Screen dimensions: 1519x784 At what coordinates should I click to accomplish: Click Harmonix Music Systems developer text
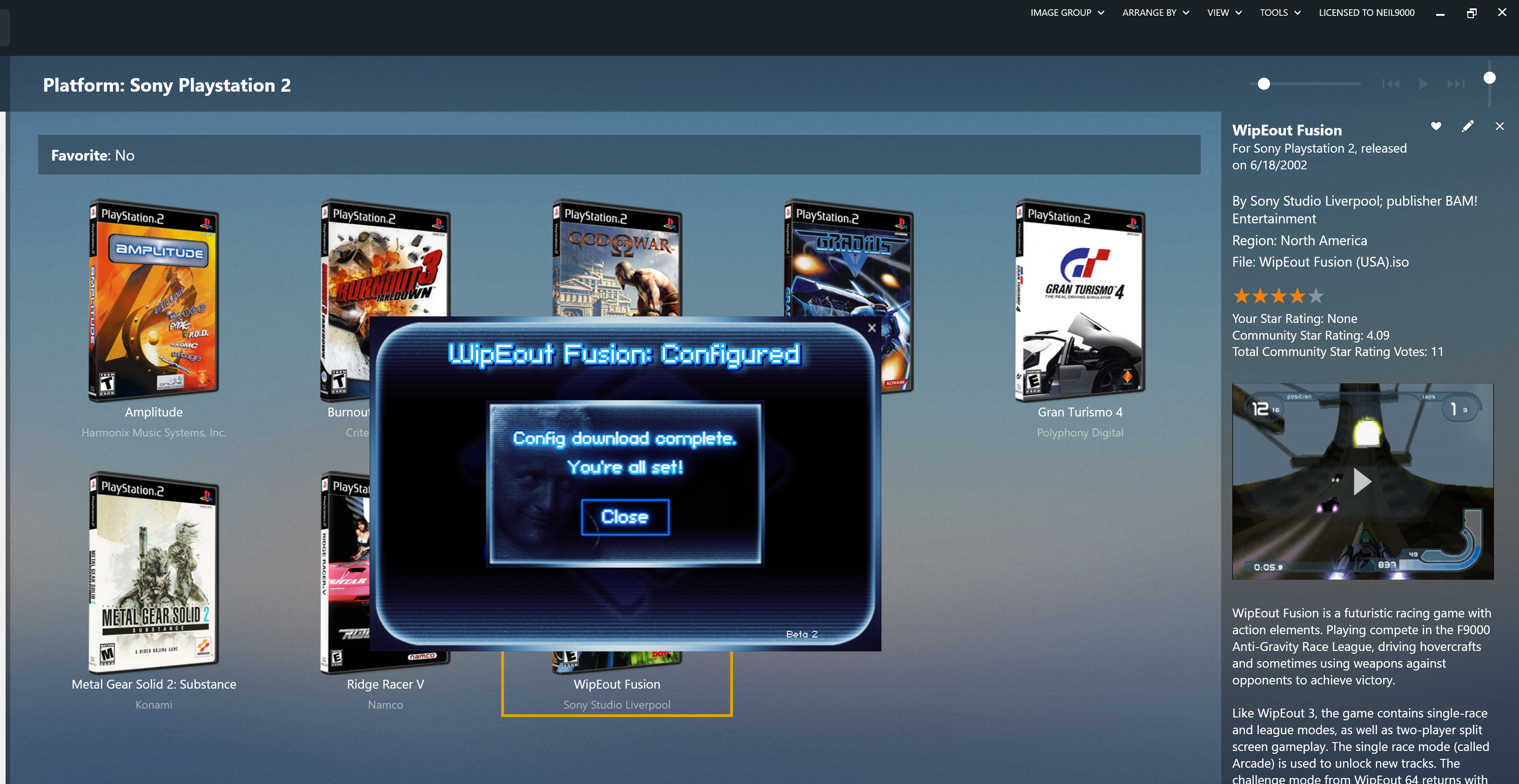153,433
